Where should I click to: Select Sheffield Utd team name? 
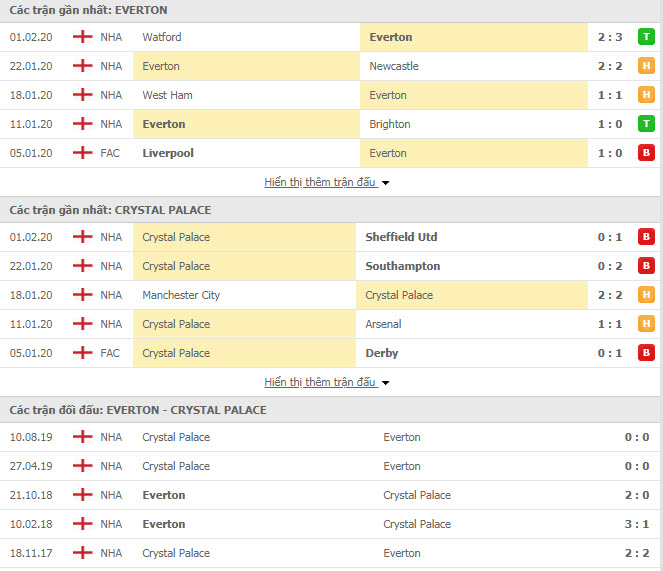[x=401, y=237]
